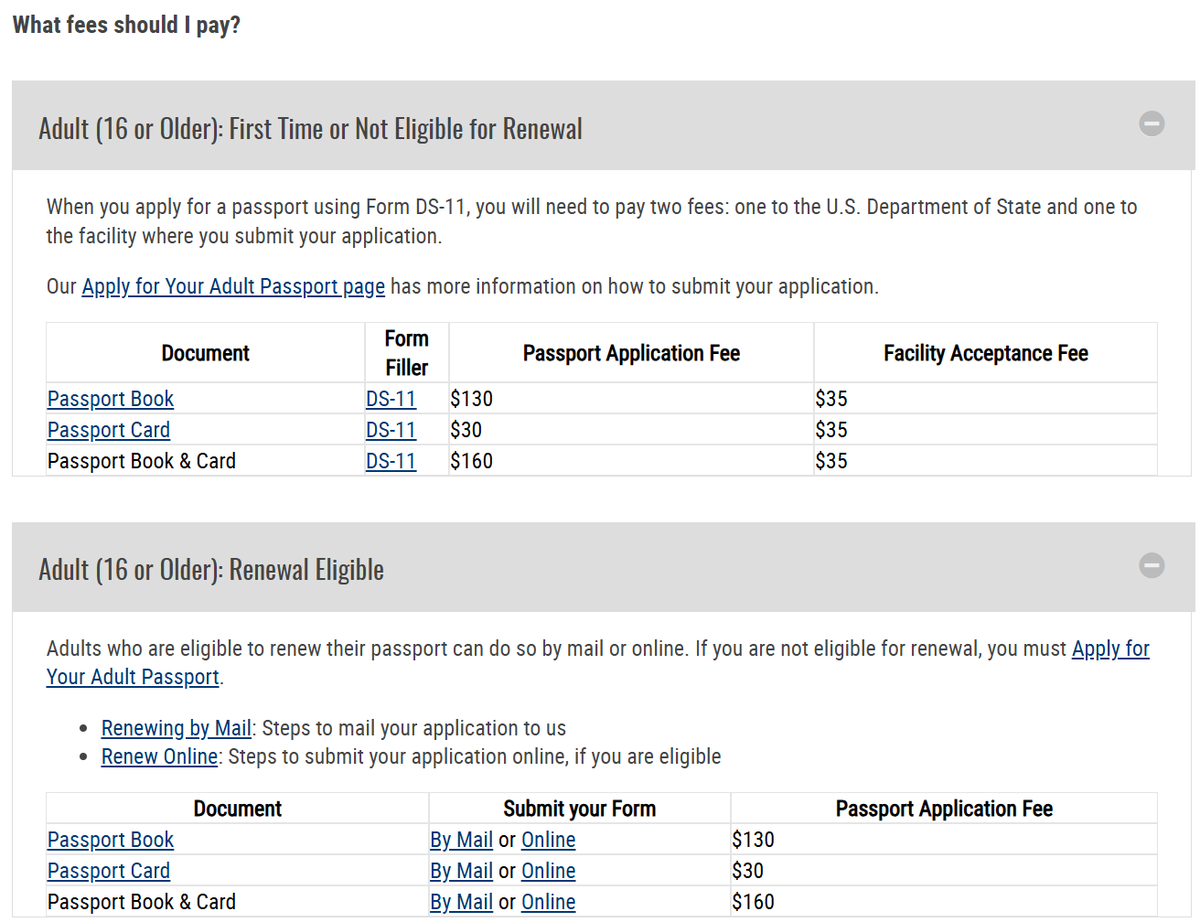This screenshot has height=922, width=1200.
Task: Select Passport Application Fee header in first-time table
Action: [631, 353]
